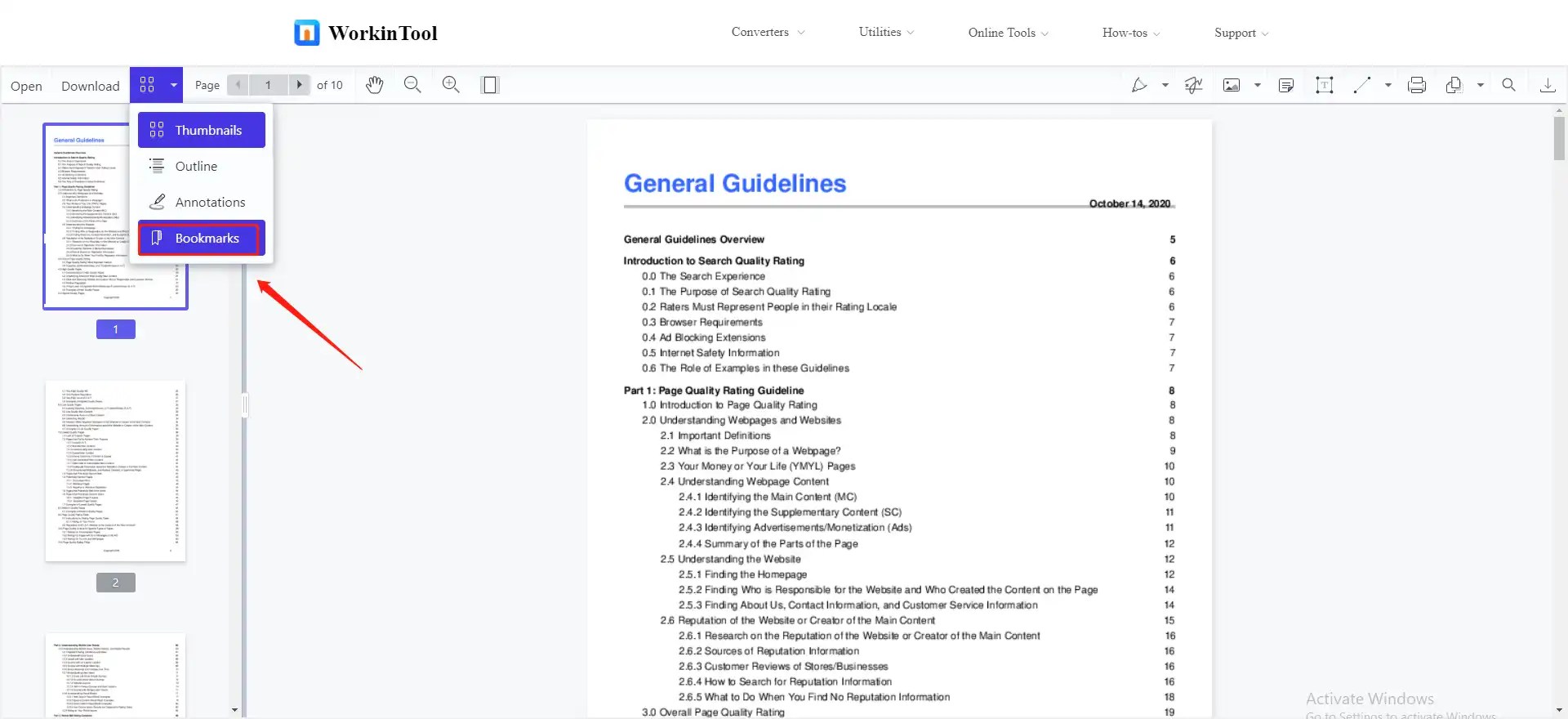
Task: Click the thumbnails grid toolbar icon
Action: (147, 85)
